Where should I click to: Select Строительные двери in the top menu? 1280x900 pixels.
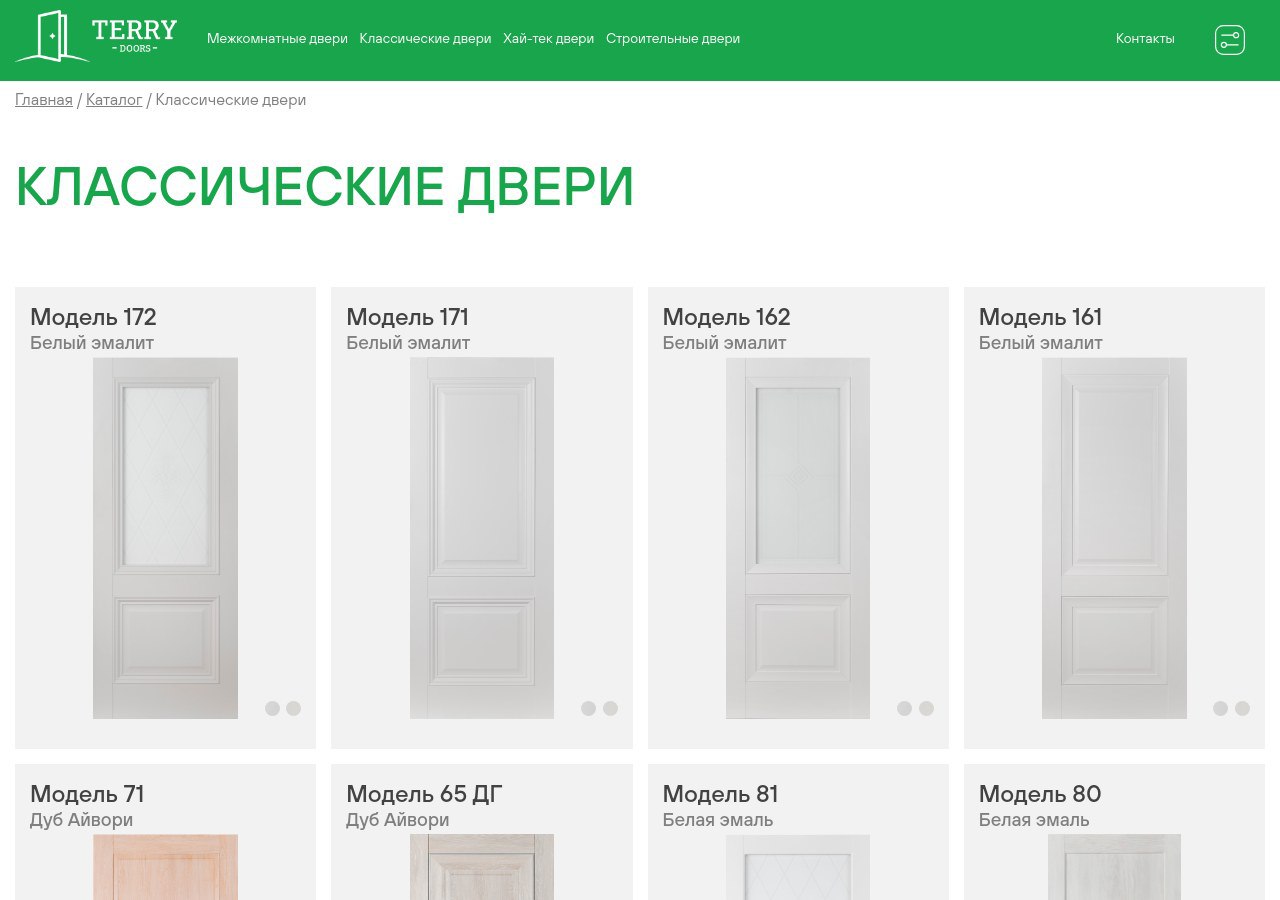[673, 39]
